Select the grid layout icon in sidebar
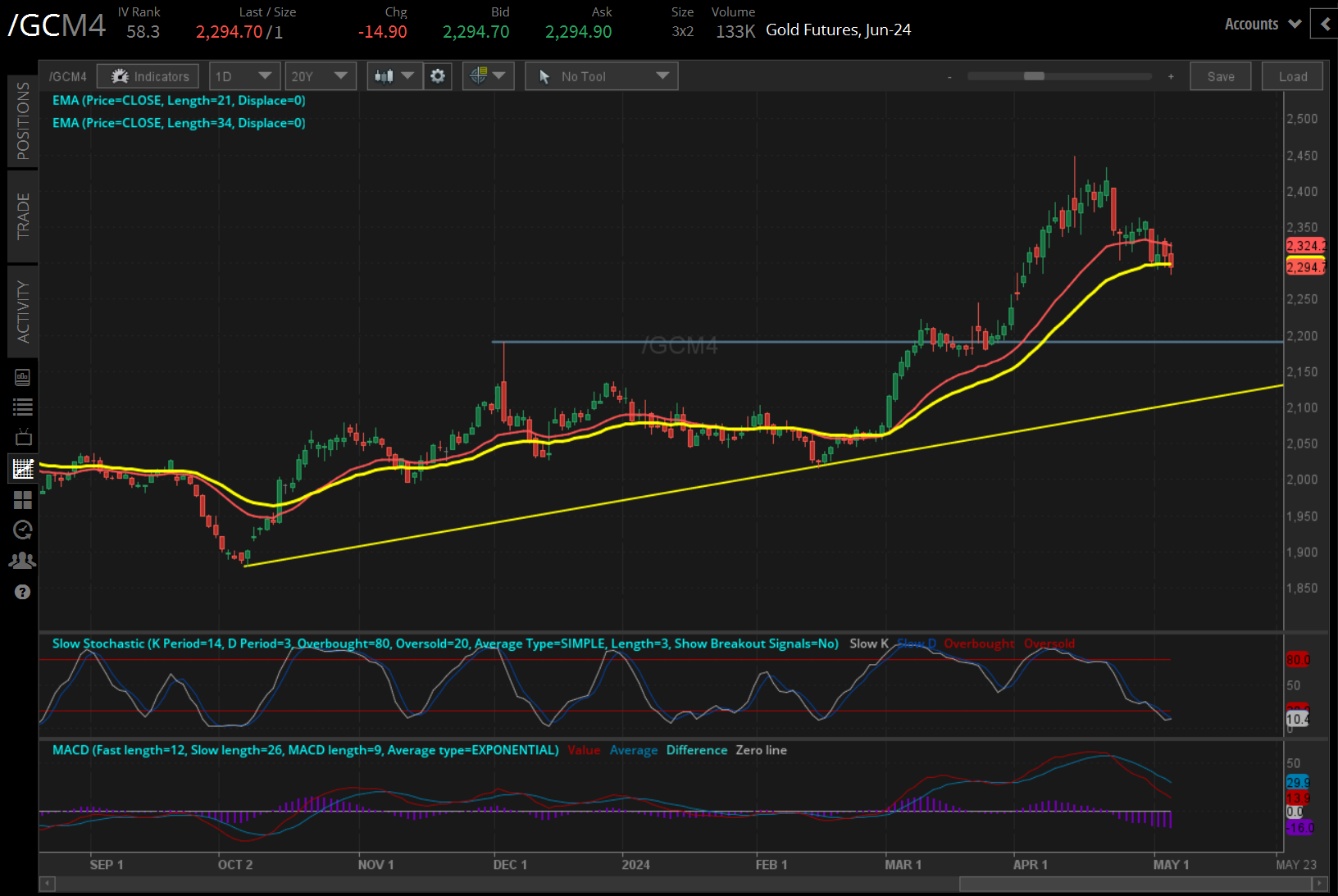Viewport: 1338px width, 896px height. point(22,500)
